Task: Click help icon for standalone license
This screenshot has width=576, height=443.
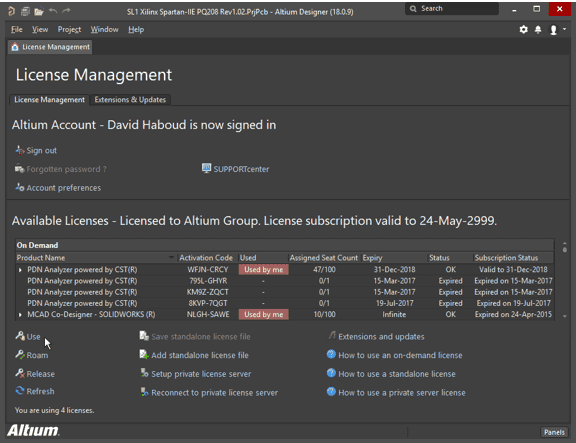Action: point(331,373)
